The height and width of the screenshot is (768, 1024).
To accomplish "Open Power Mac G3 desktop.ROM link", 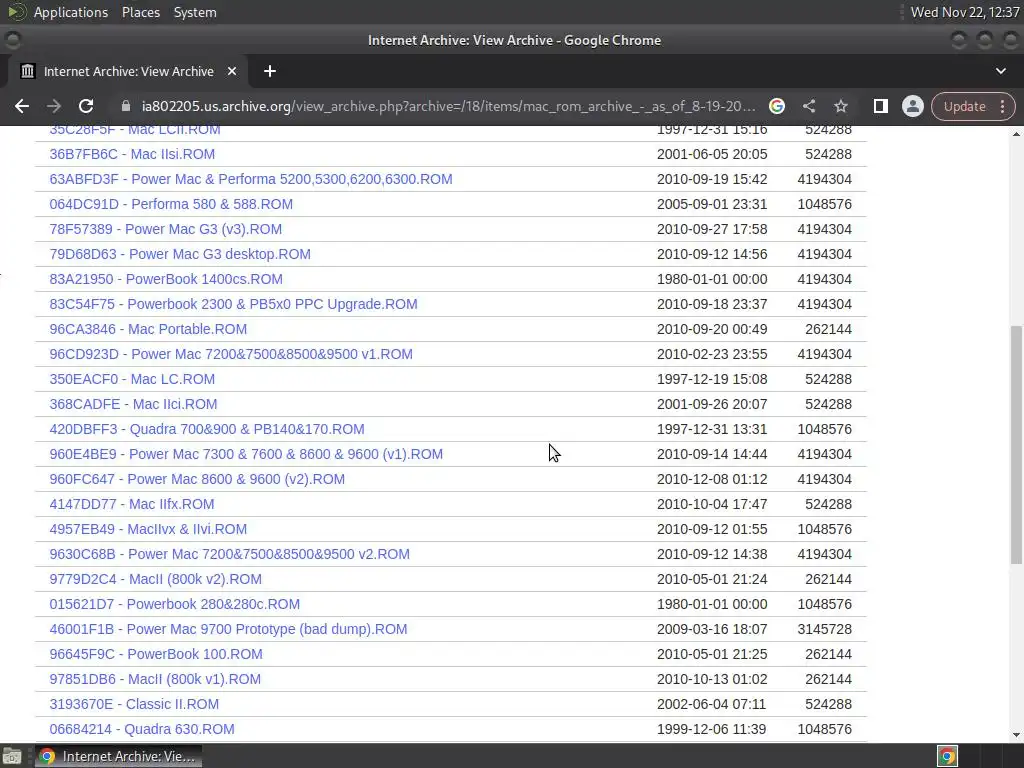I will pos(180,254).
